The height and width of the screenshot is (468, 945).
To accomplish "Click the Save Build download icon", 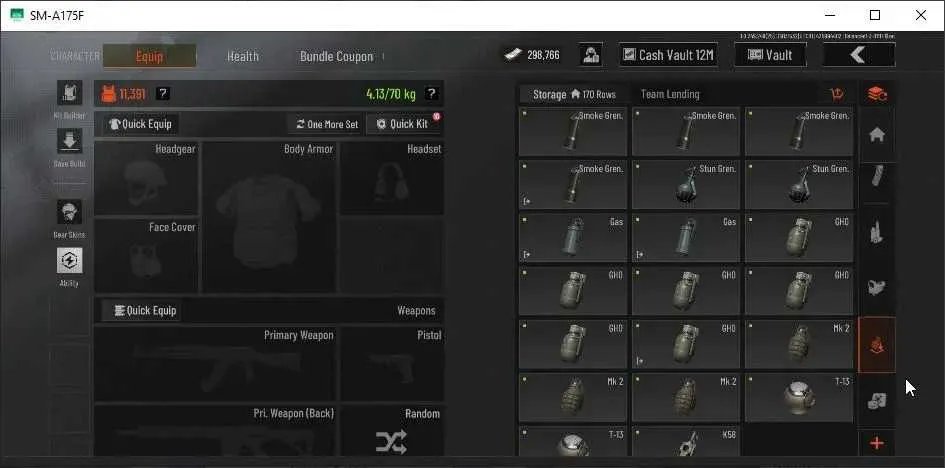I will coord(69,141).
